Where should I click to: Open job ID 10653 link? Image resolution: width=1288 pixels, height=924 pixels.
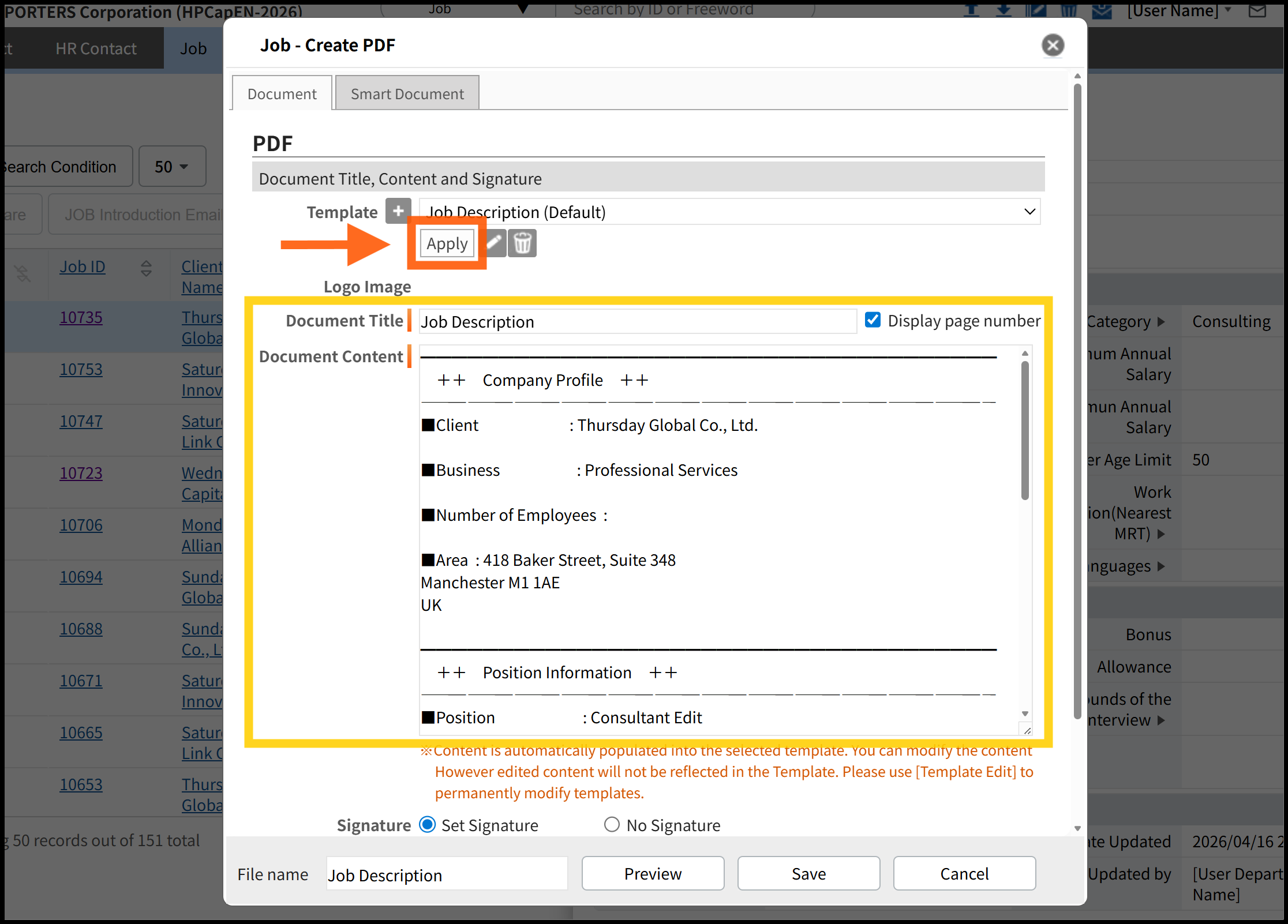[81, 784]
